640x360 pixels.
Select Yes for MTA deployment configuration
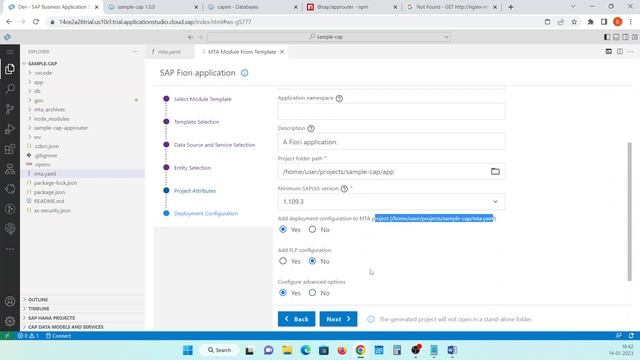tap(283, 229)
